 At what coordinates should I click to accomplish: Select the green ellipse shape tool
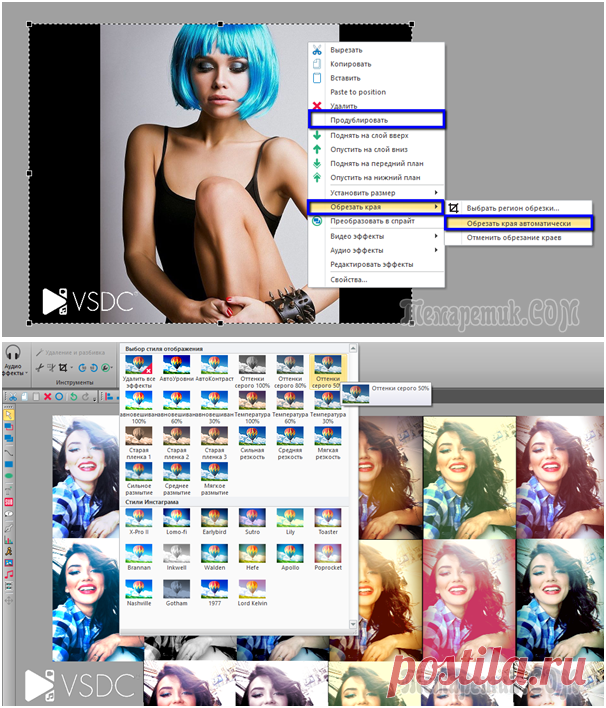[x=9, y=475]
